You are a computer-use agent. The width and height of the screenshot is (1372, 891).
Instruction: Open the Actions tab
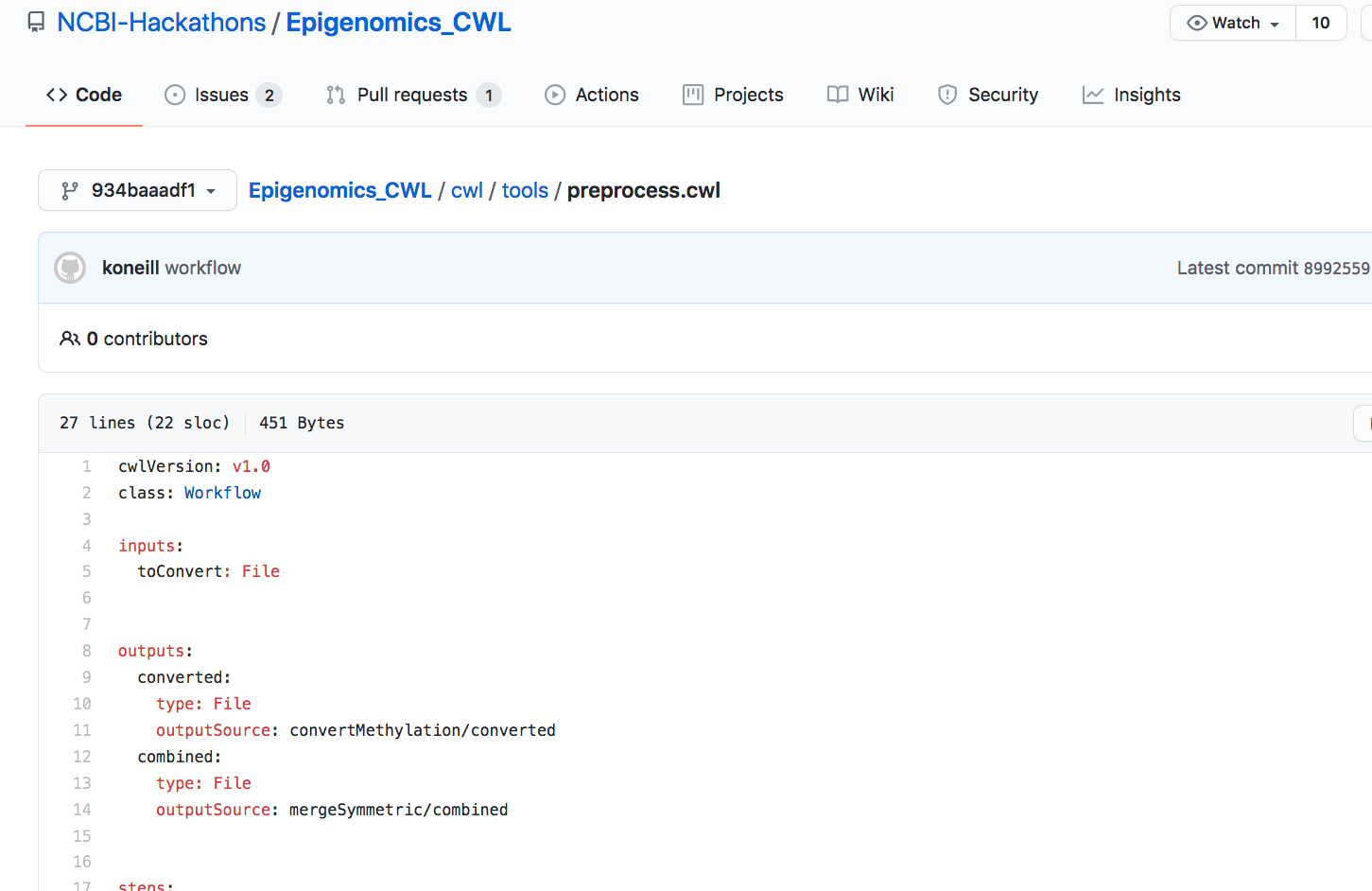[592, 95]
